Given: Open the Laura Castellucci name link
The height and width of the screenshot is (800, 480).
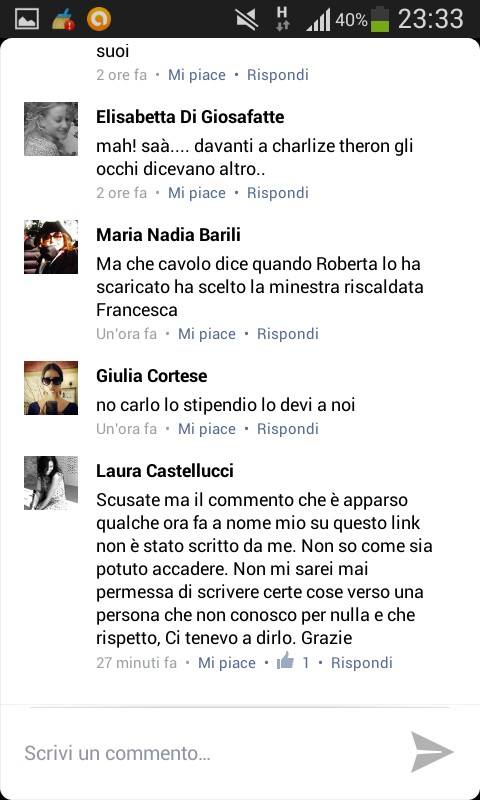Looking at the screenshot, I should coord(165,470).
